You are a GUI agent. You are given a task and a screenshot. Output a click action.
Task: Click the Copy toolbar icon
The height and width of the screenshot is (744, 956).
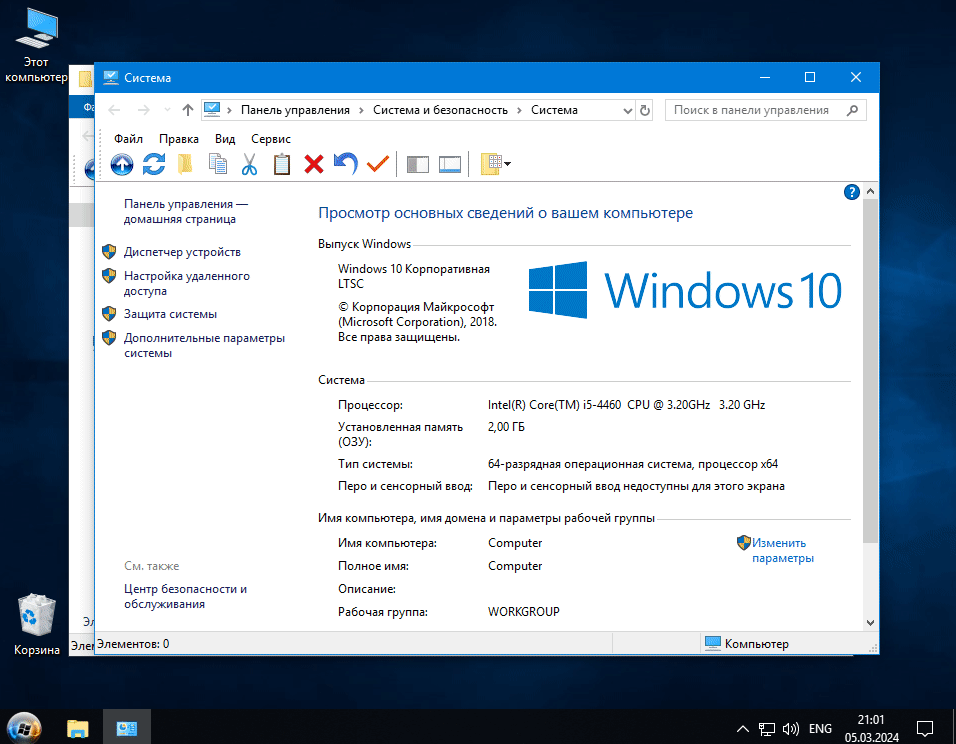click(218, 164)
